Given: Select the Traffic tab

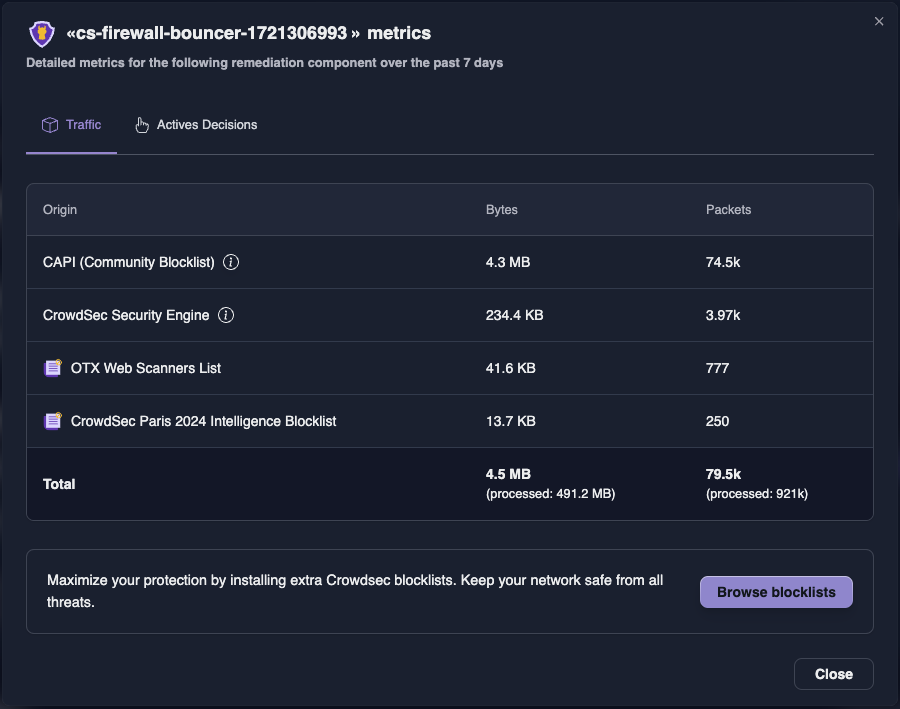Looking at the screenshot, I should tap(71, 124).
